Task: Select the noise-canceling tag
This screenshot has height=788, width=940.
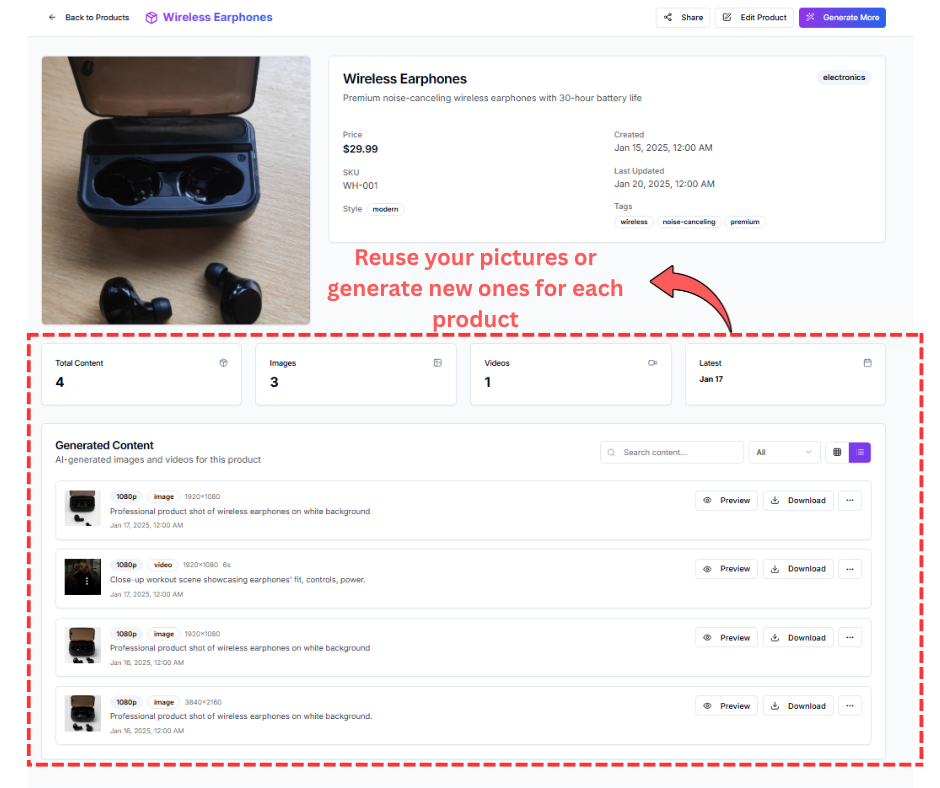Action: pos(689,222)
